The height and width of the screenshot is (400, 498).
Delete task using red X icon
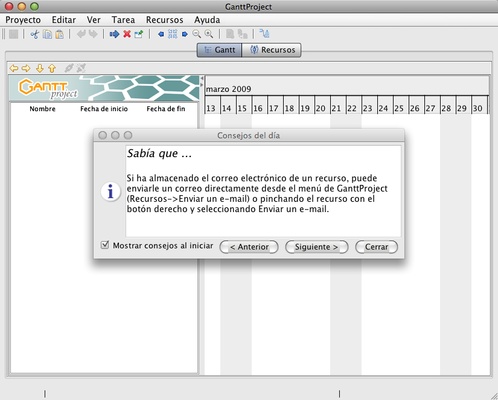pos(127,34)
